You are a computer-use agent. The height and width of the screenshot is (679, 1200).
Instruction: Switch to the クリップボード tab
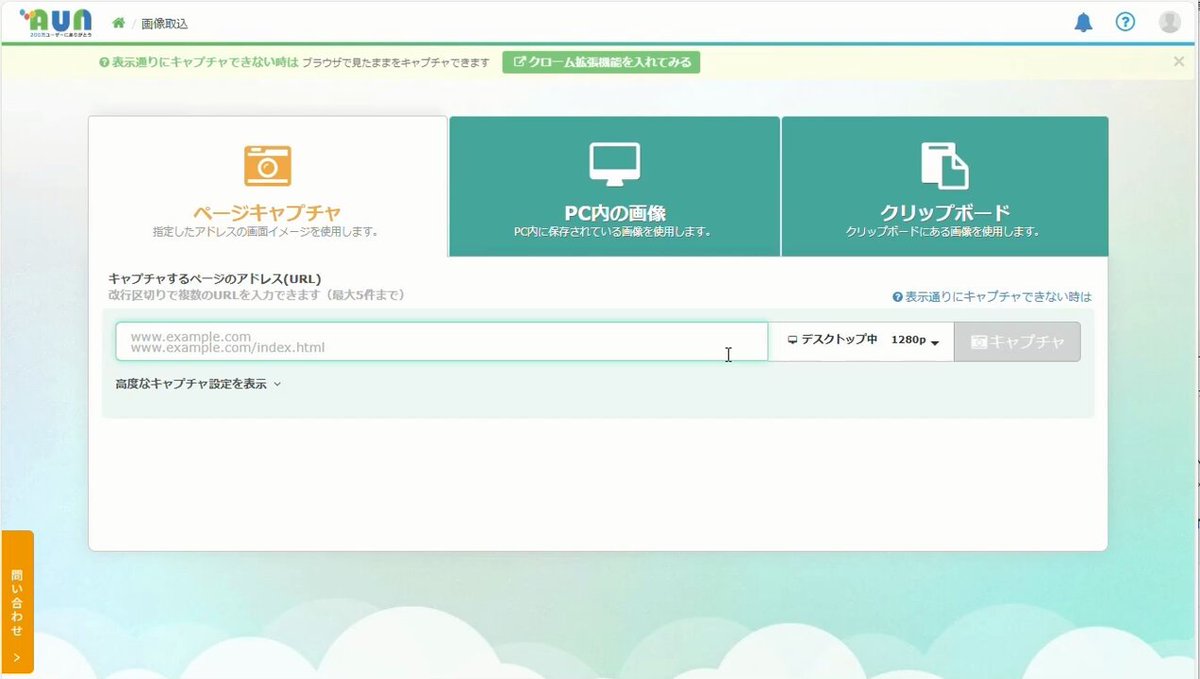(944, 186)
